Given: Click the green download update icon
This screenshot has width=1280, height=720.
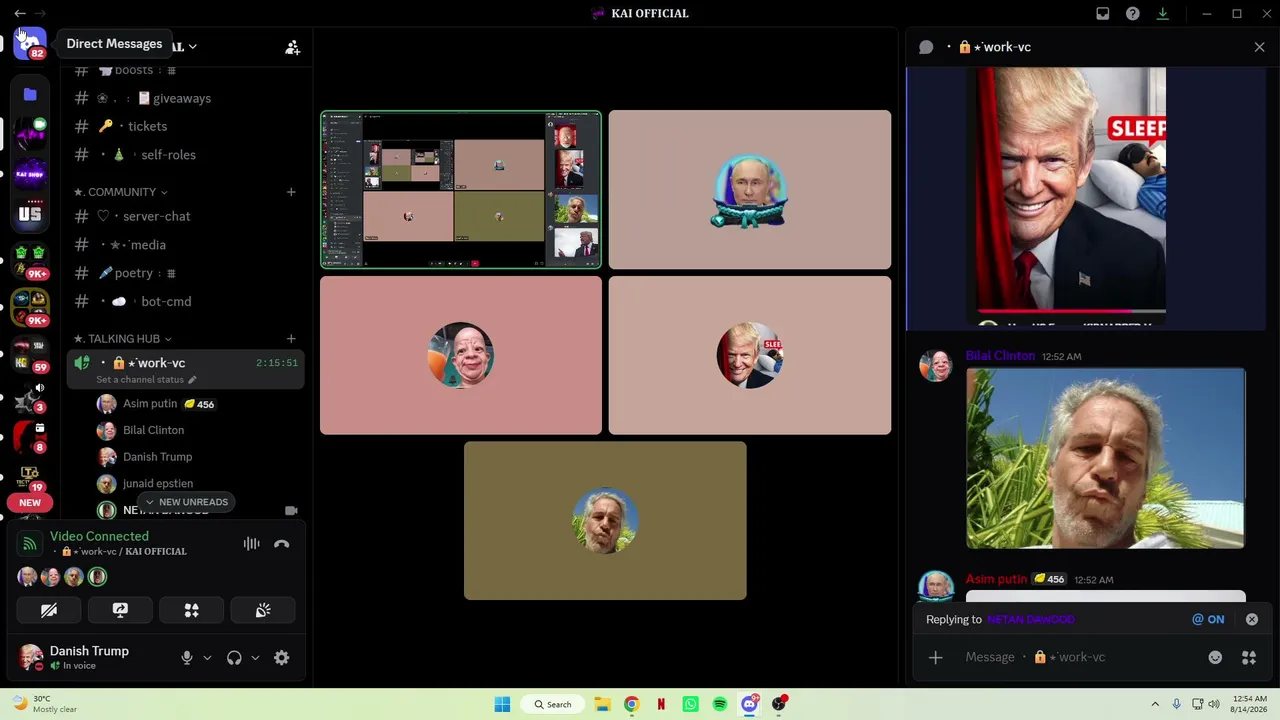Looking at the screenshot, I should tap(1163, 13).
